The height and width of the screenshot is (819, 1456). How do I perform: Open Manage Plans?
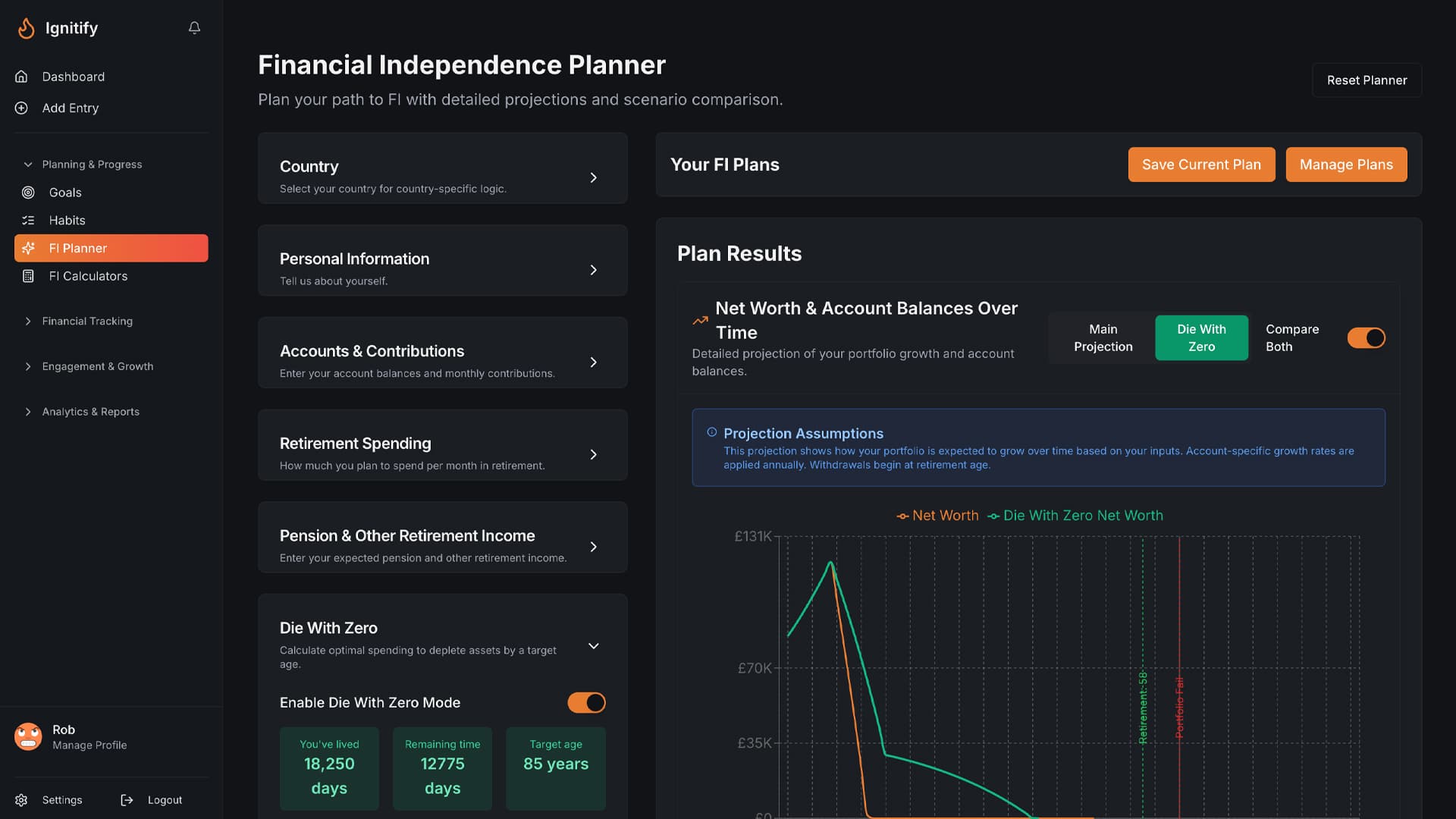pyautogui.click(x=1346, y=165)
